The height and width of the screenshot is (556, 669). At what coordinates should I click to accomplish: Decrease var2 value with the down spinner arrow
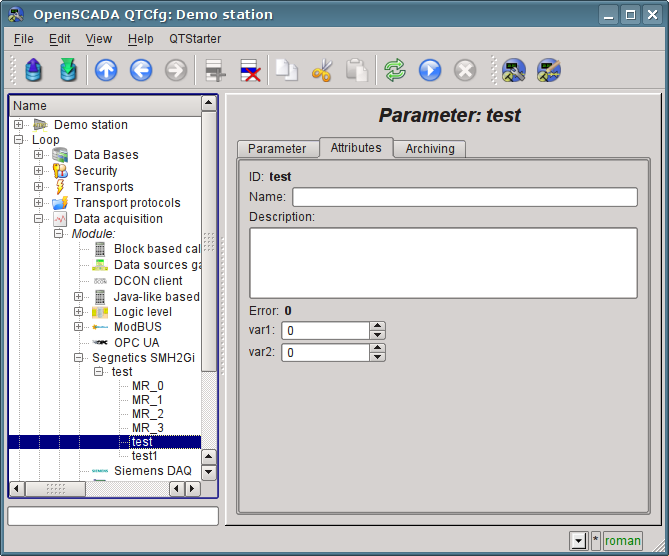pyautogui.click(x=377, y=357)
